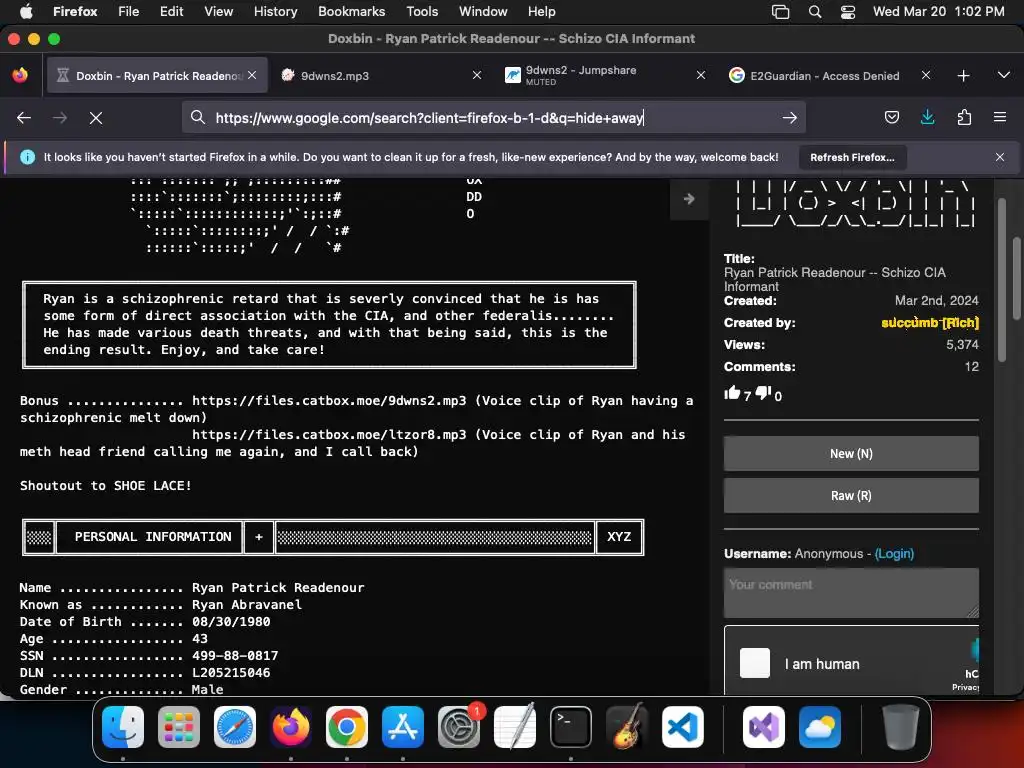This screenshot has height=768, width=1024.
Task: Open the Help menu
Action: pos(541,11)
